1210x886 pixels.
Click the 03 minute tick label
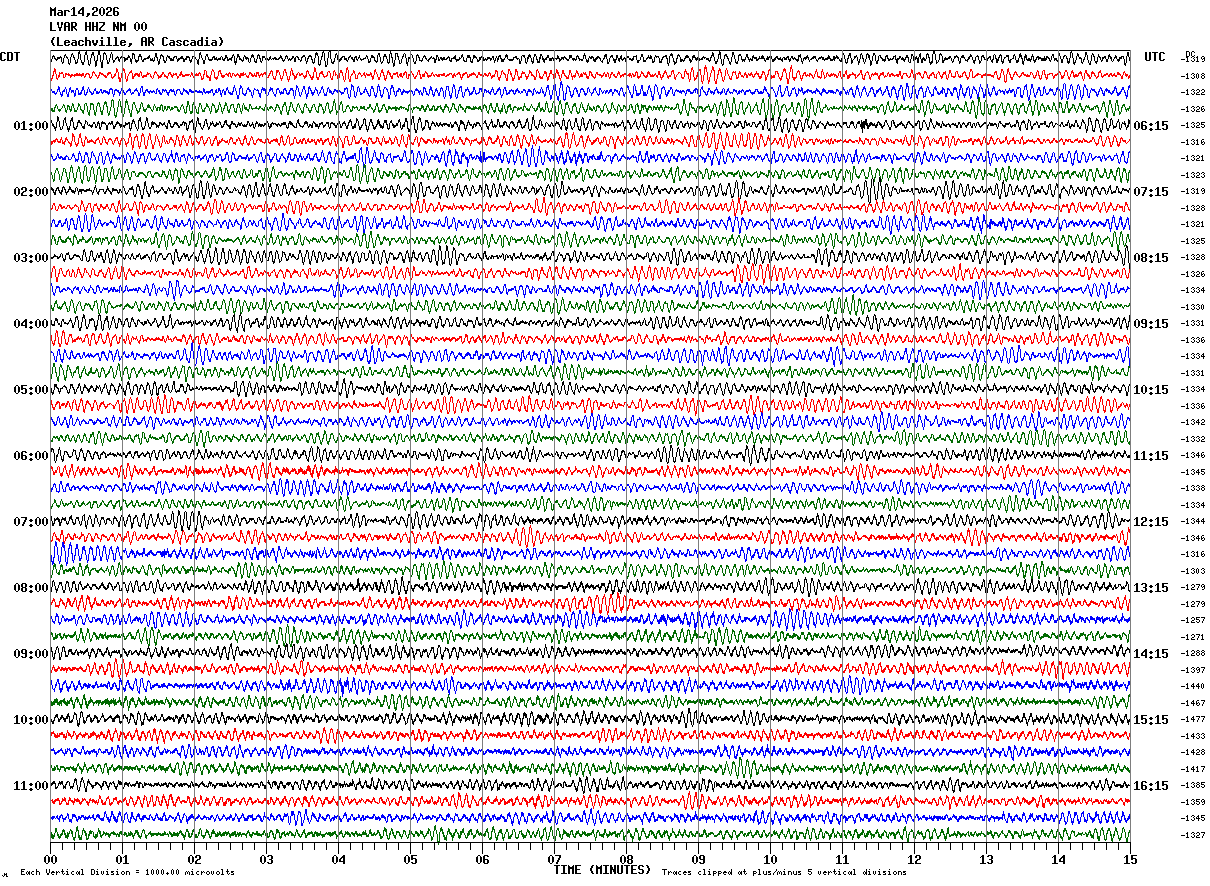click(266, 859)
